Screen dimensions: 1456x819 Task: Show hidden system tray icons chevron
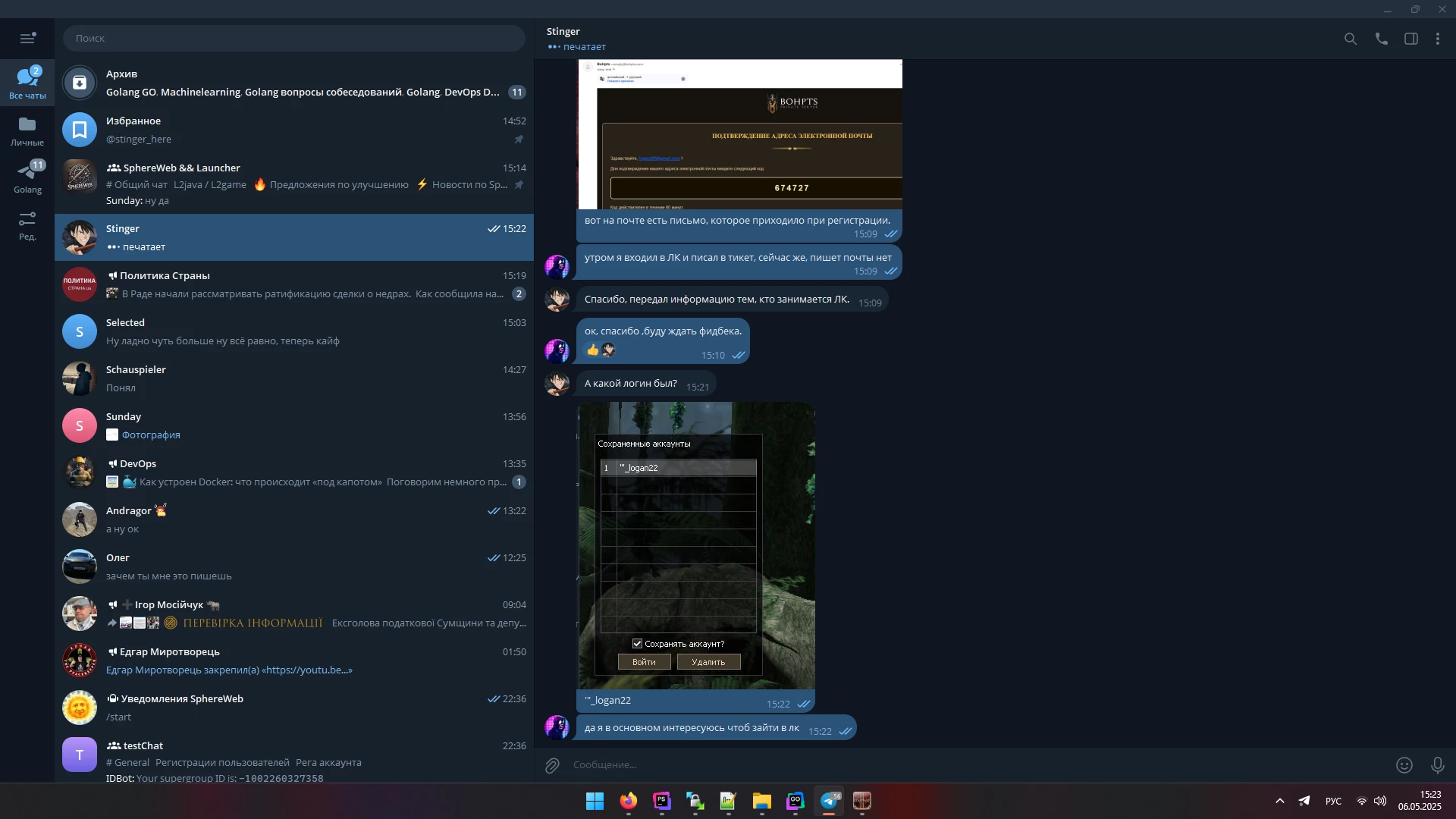[1280, 802]
